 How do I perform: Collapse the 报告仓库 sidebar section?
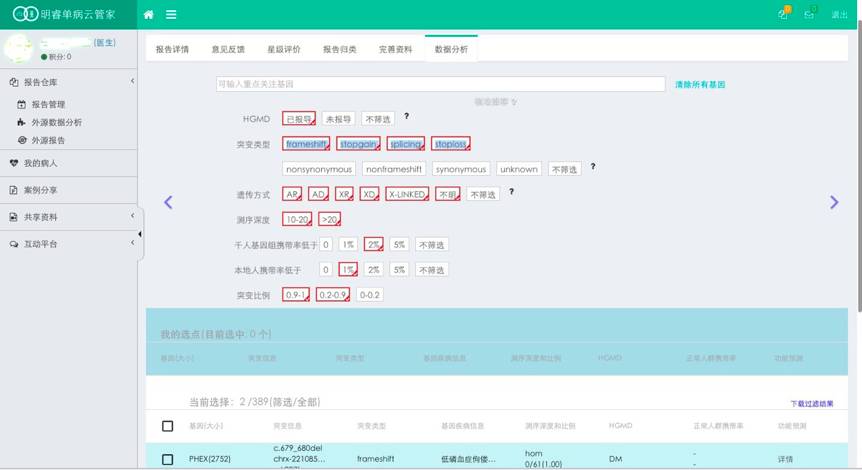132,82
